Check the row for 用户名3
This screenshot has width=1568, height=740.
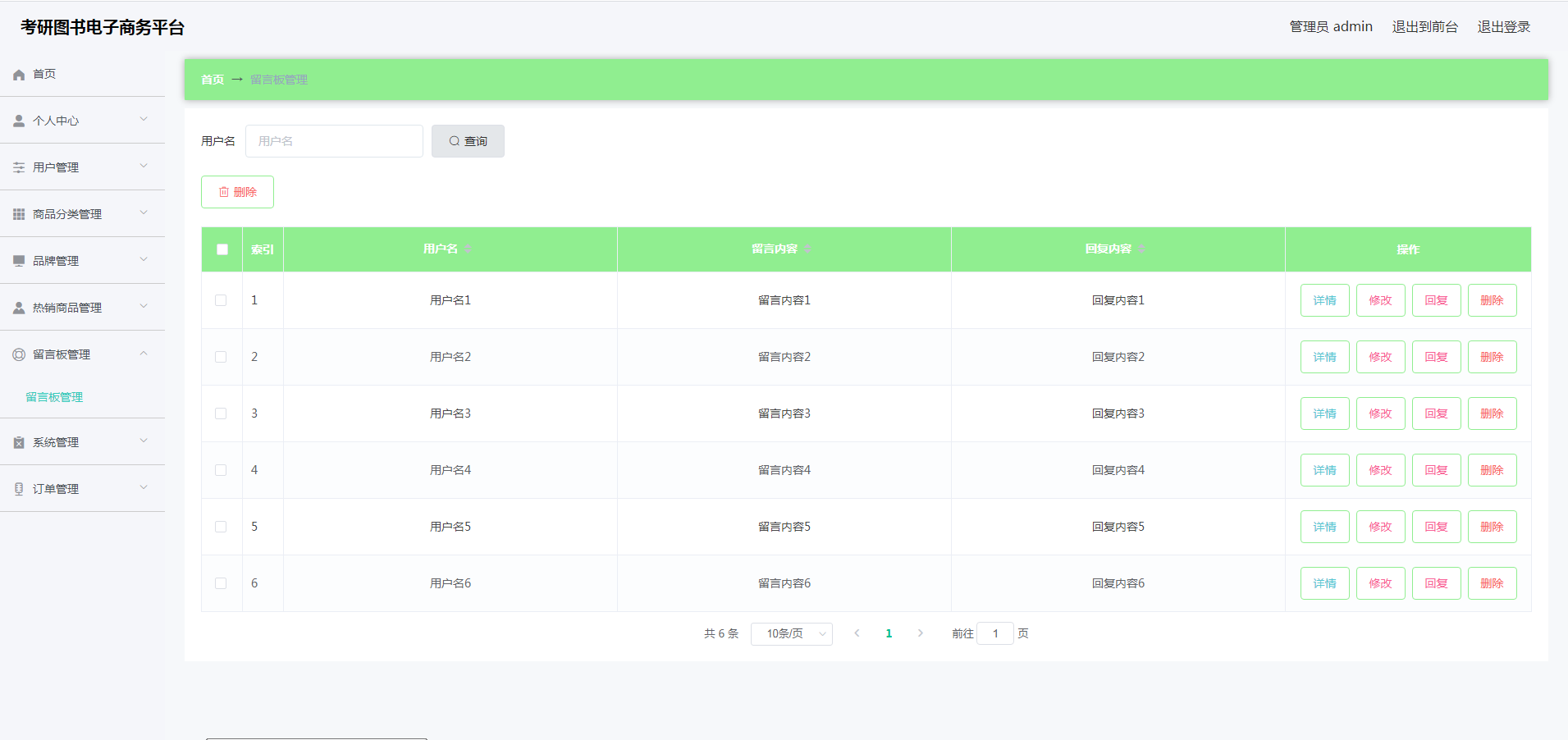click(221, 413)
